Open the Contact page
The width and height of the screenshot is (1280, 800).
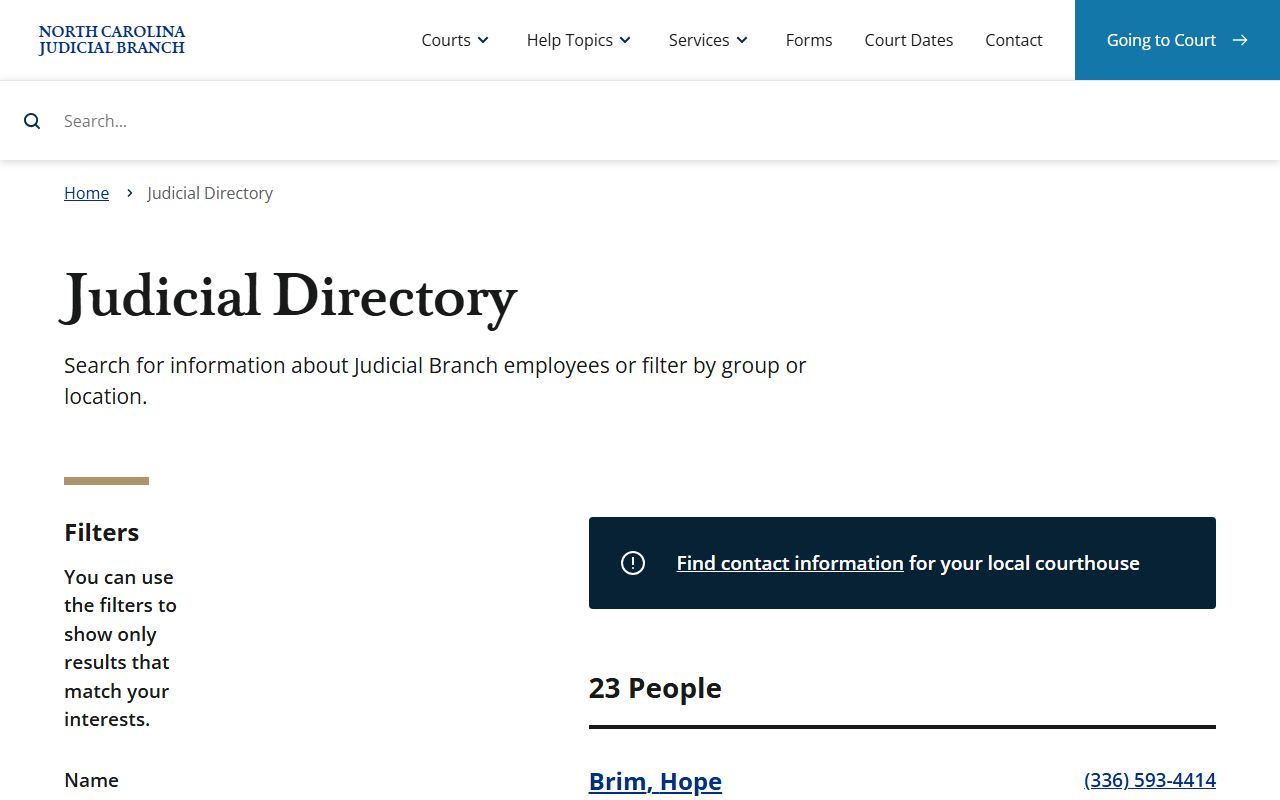click(x=1014, y=40)
